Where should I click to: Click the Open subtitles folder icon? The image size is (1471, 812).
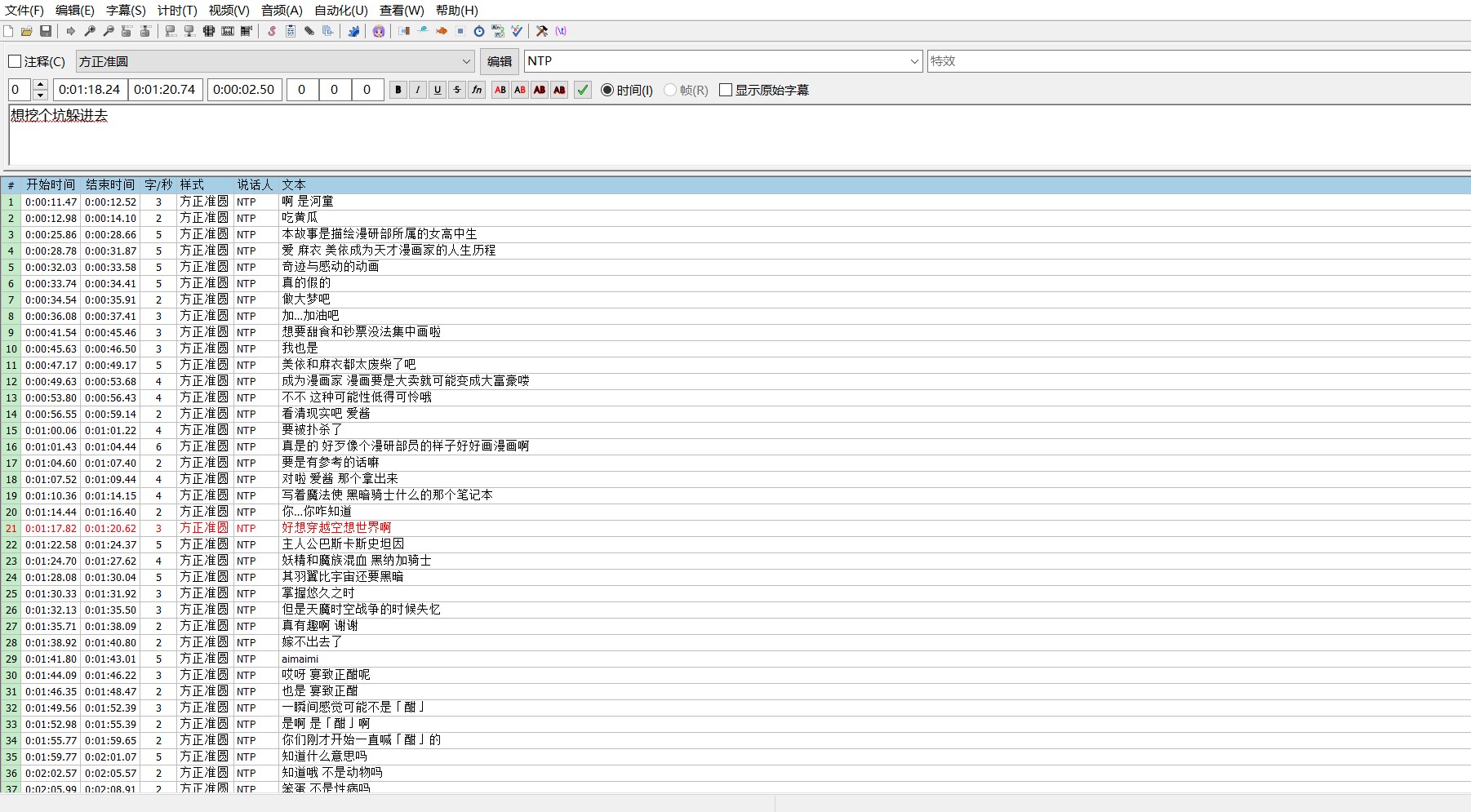(x=27, y=31)
